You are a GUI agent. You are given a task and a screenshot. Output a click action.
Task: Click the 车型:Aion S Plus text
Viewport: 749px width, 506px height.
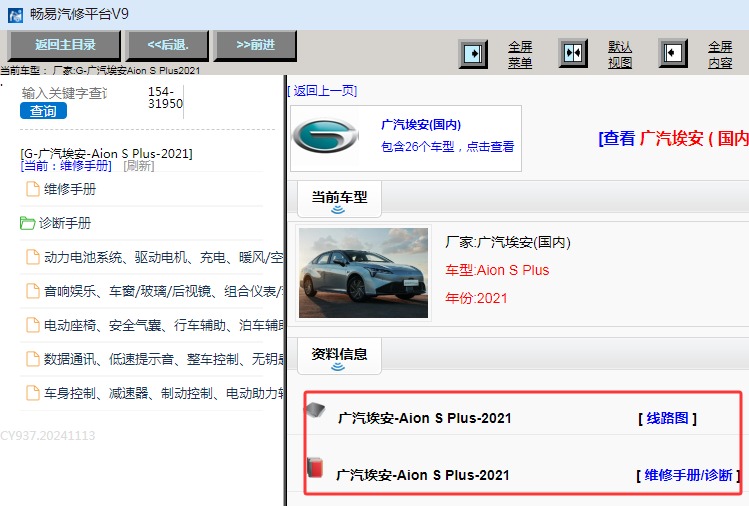pyautogui.click(x=497, y=270)
